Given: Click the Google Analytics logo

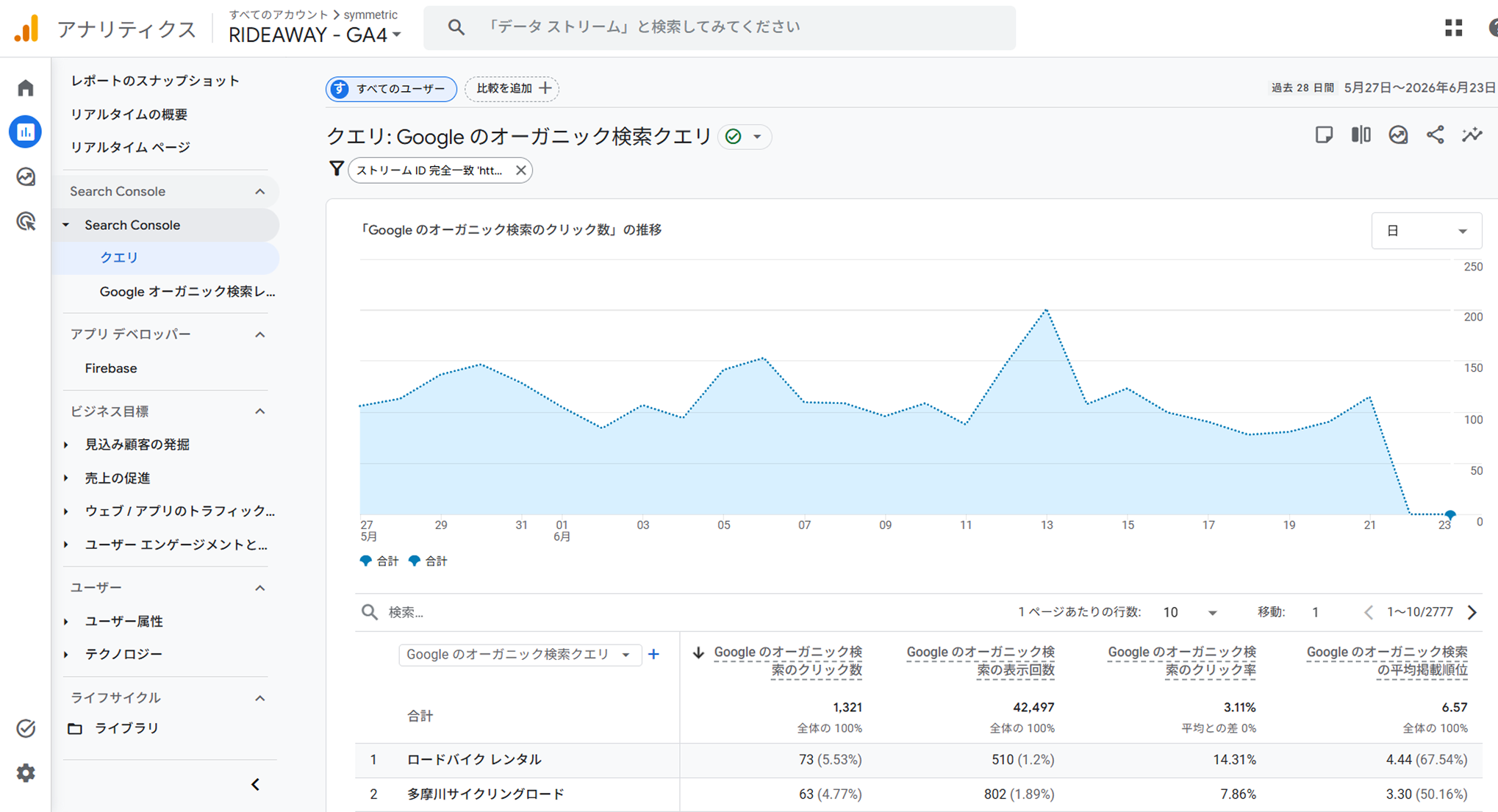Looking at the screenshot, I should point(26,29).
